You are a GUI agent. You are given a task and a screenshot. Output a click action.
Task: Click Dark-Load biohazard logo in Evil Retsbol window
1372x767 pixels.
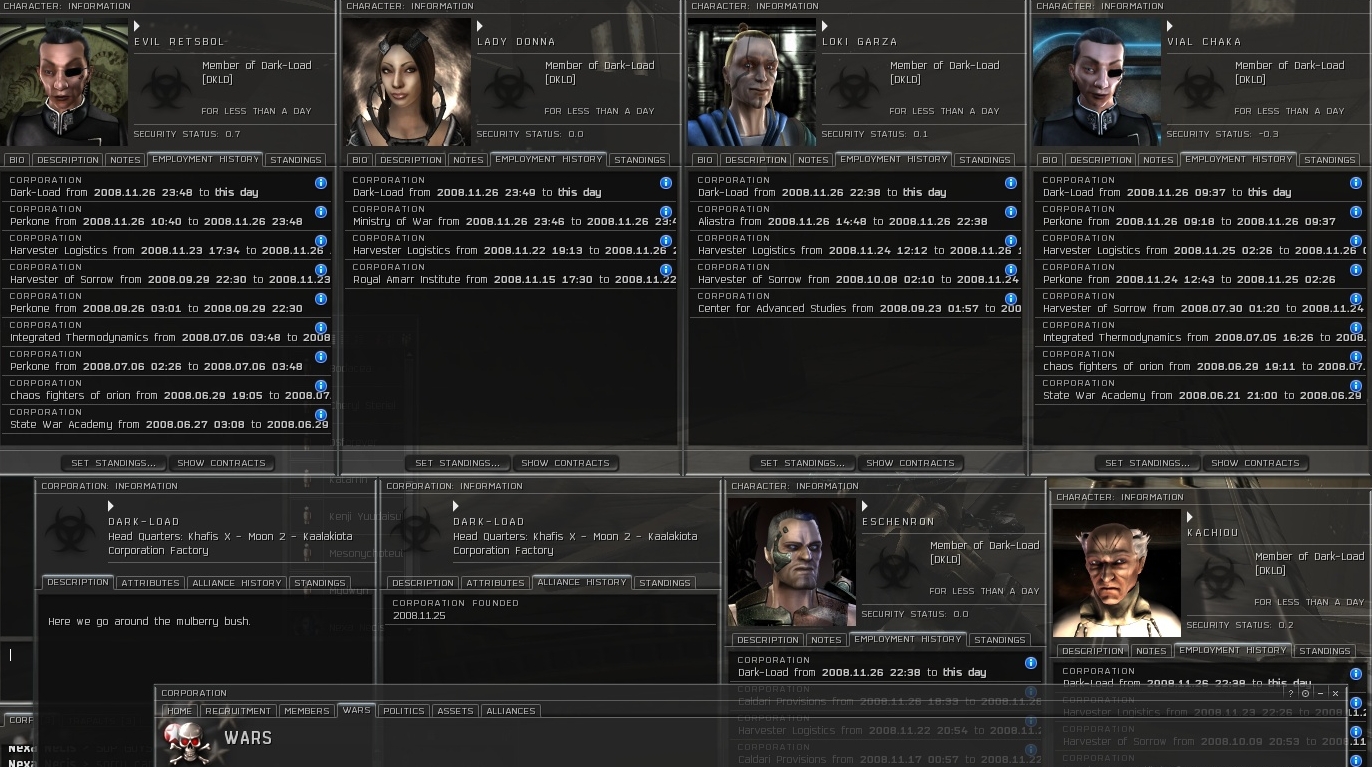[x=166, y=90]
